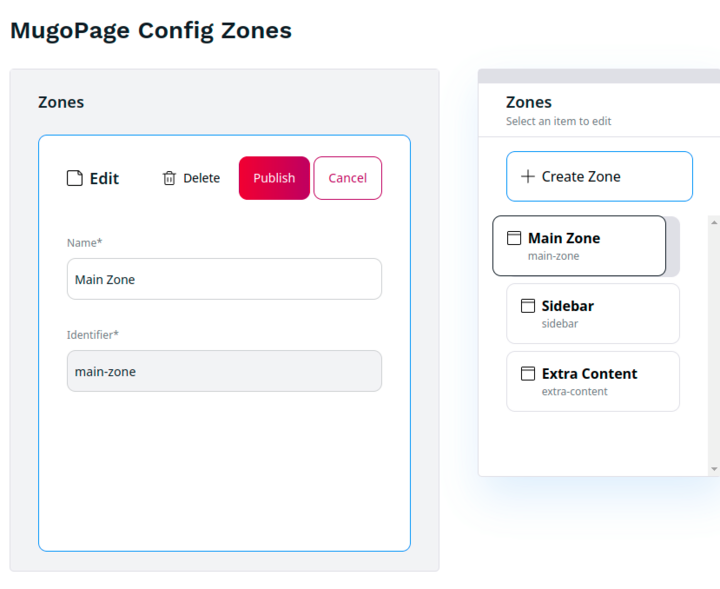Click the zone list scrollbar down arrow

click(714, 469)
